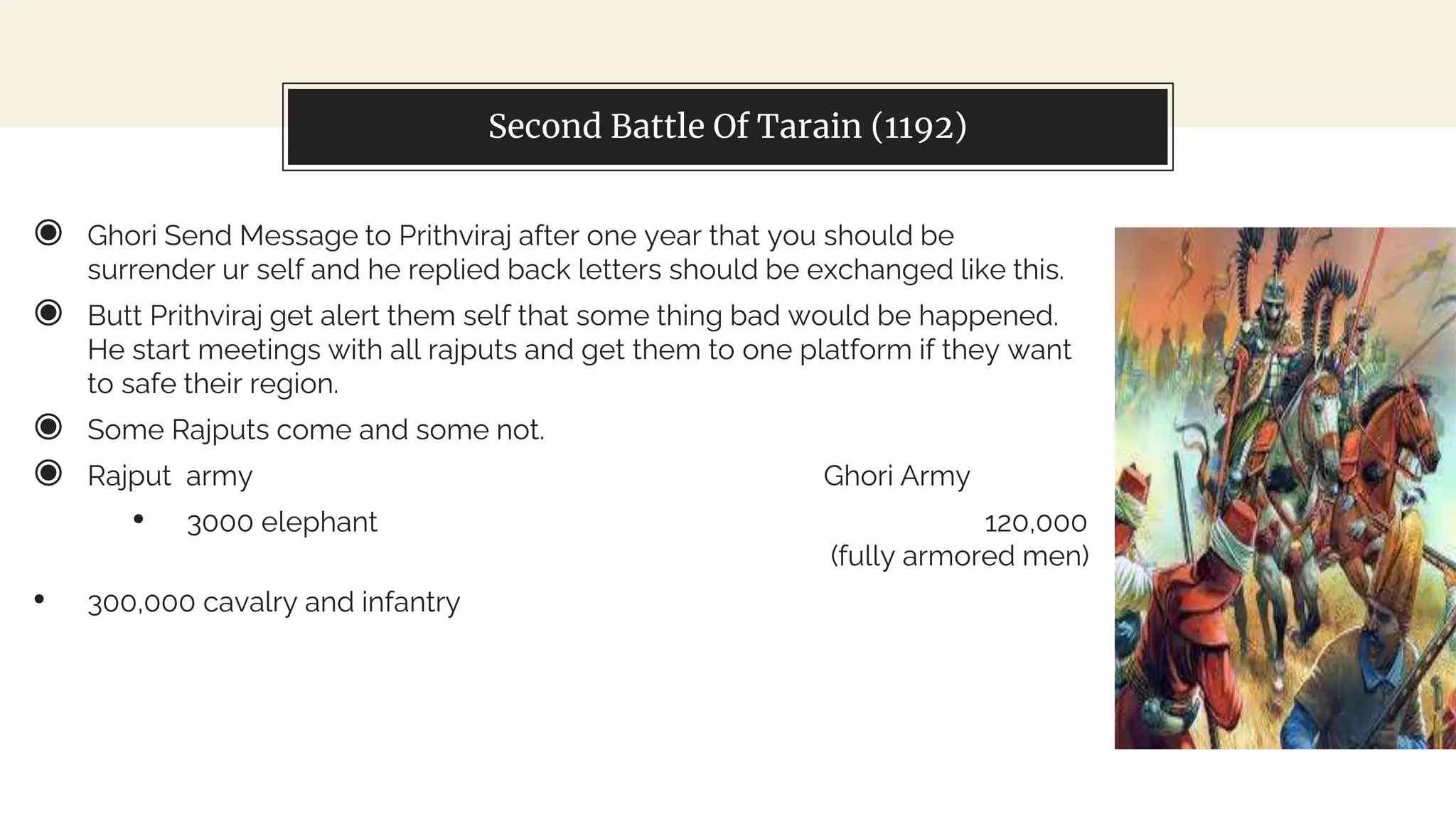The width and height of the screenshot is (1456, 819).
Task: Select the 120,000 figure
Action: pos(1035,523)
